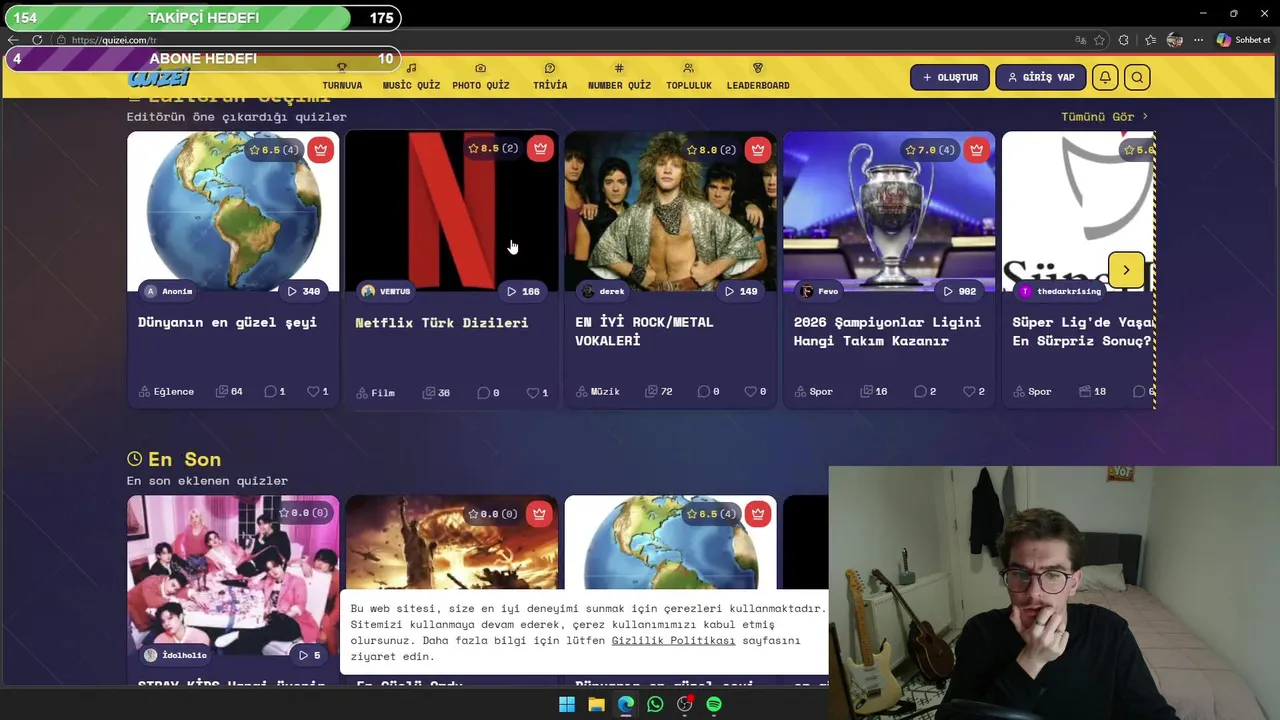Open the Netflix Türk Dizileri quiz title
Viewport: 1280px width, 720px height.
[442, 323]
